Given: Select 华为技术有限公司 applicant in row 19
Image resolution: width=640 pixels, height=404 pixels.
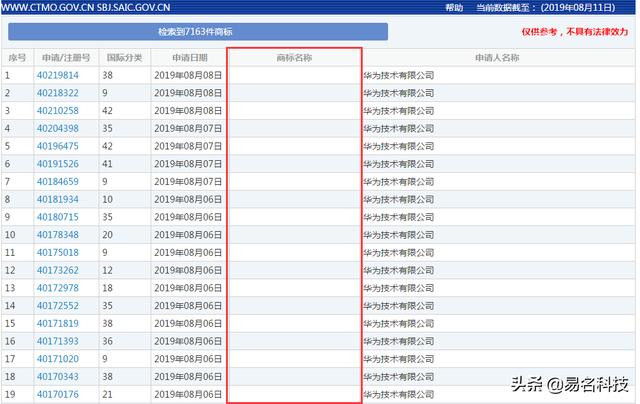Looking at the screenshot, I should tap(399, 395).
